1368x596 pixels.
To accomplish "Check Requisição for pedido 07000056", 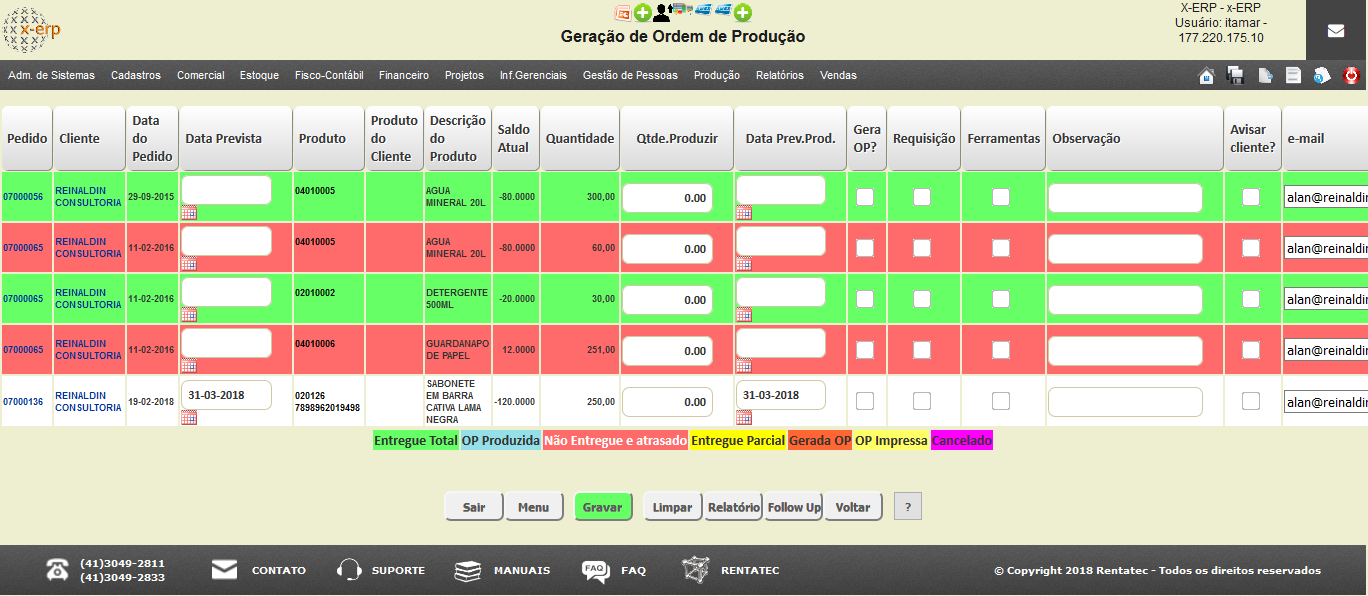I will coord(922,197).
